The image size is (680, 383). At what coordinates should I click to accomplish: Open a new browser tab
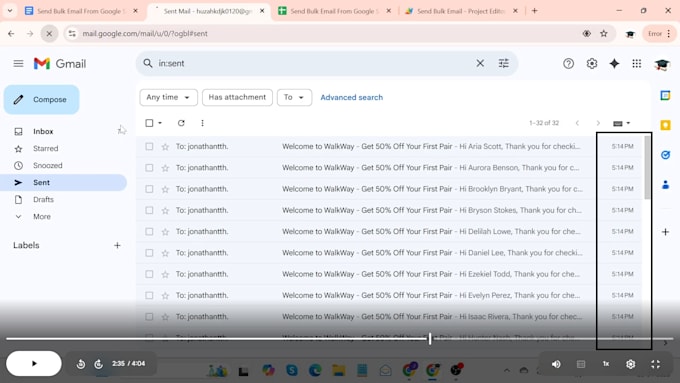point(534,11)
